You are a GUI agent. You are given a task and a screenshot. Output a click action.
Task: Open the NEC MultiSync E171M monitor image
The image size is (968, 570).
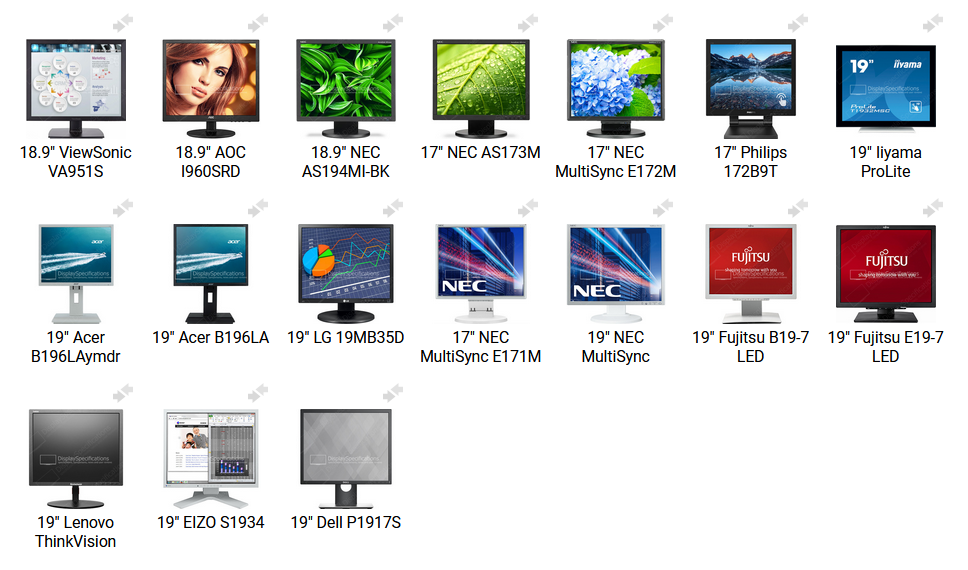(x=481, y=274)
